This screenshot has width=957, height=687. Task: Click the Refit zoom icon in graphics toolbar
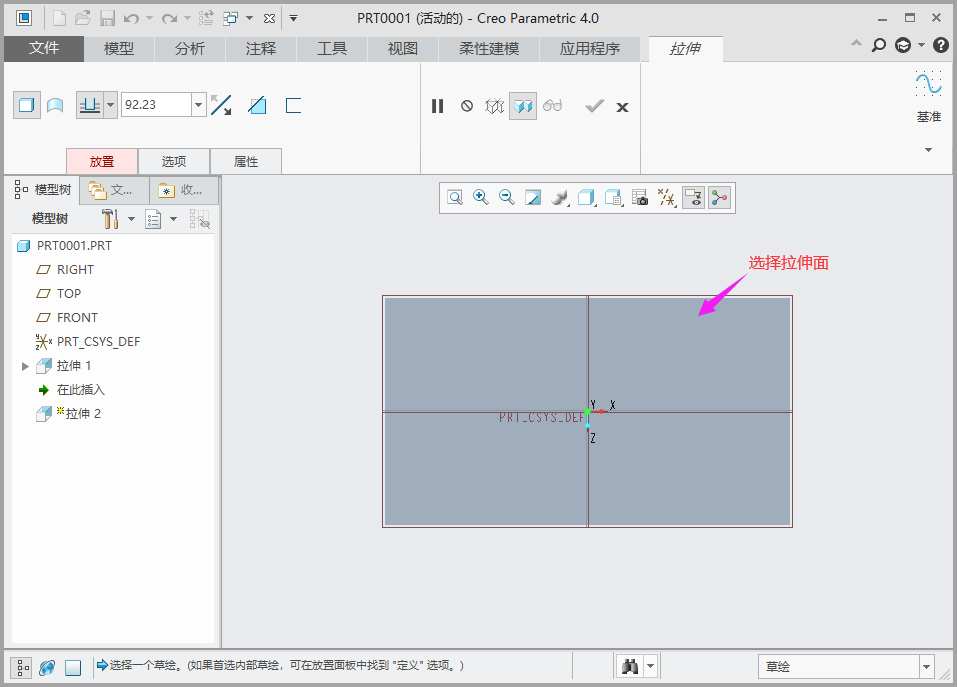click(x=455, y=198)
